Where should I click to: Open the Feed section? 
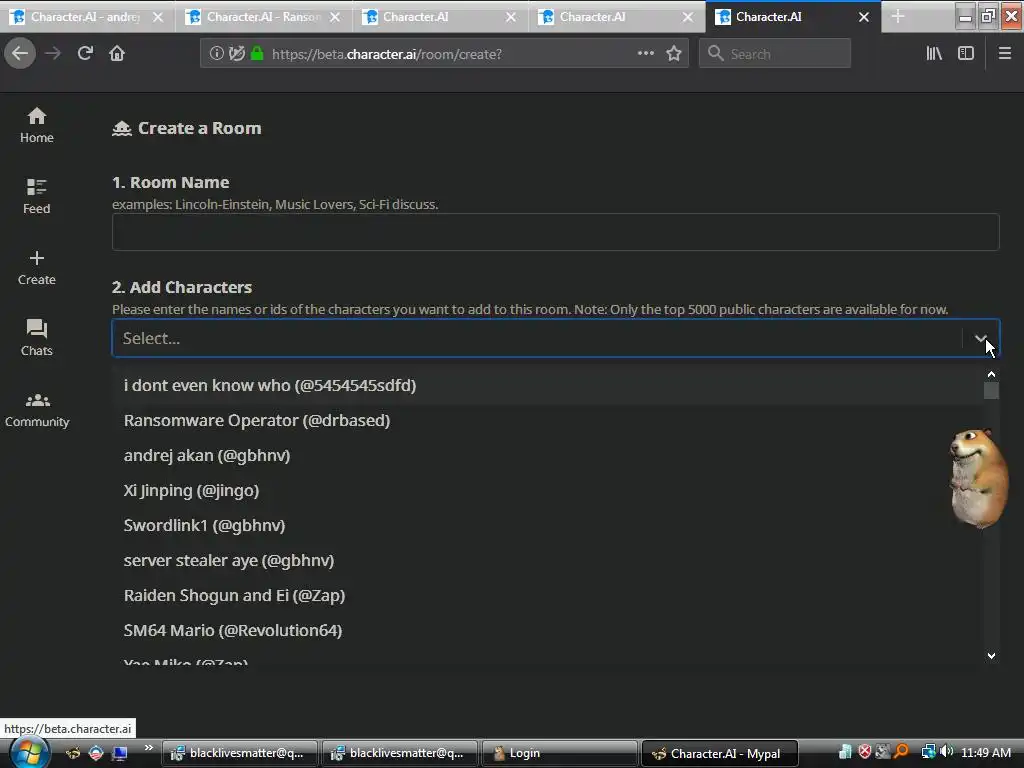pyautogui.click(x=37, y=196)
